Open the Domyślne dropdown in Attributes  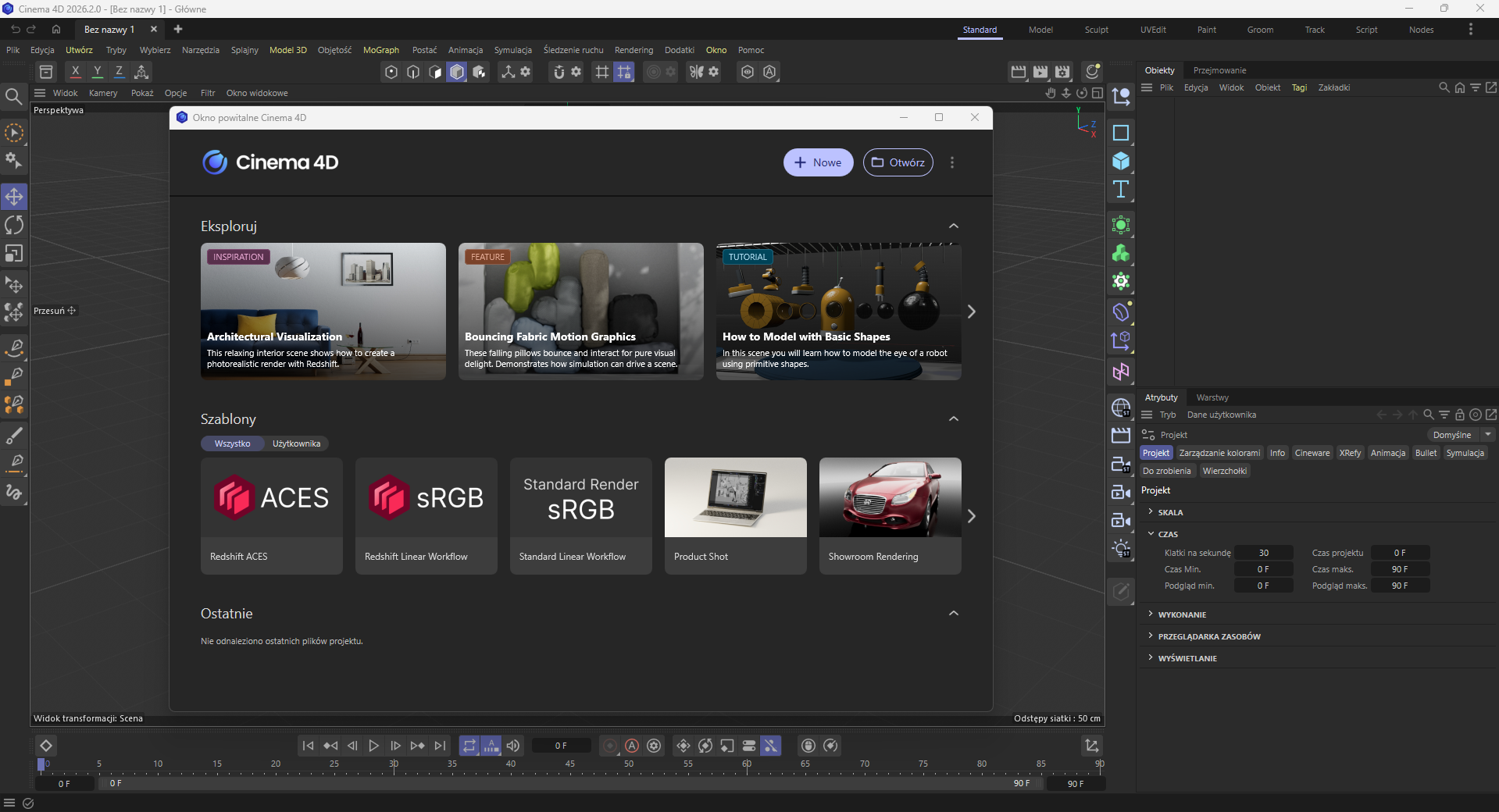click(1462, 435)
